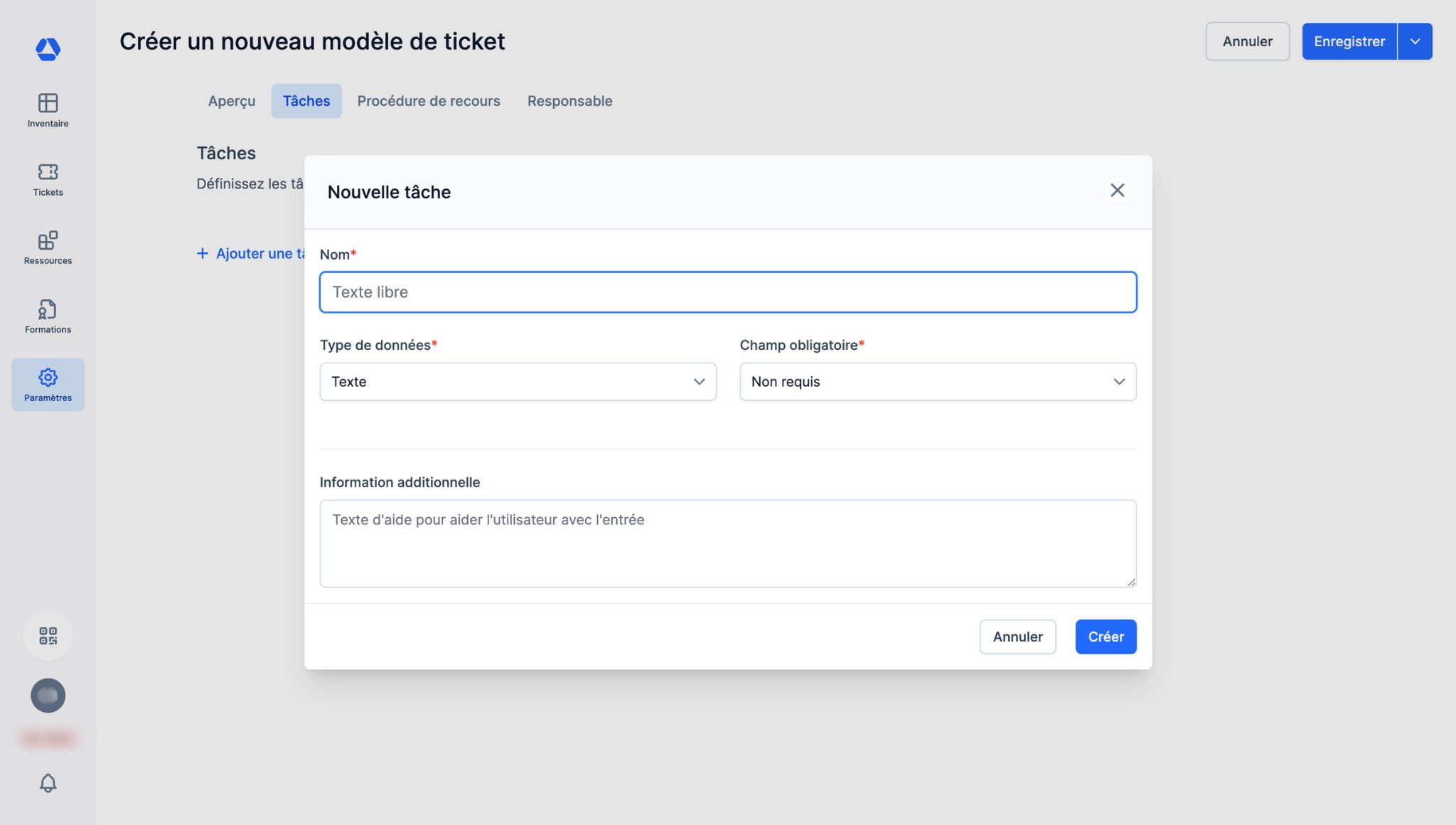The image size is (1456, 825).
Task: Go to Tickets in the sidebar
Action: point(48,179)
